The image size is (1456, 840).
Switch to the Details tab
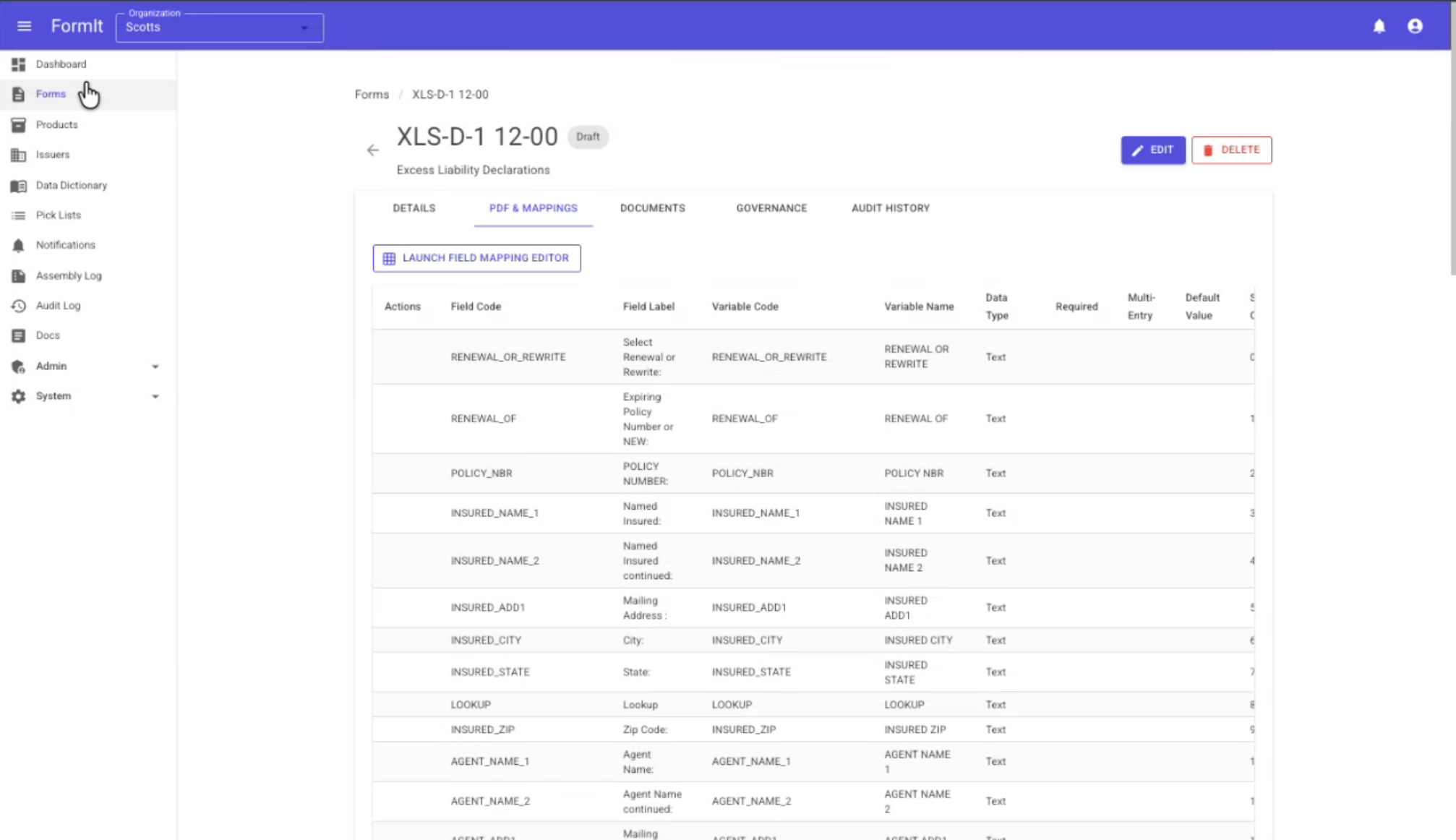pos(414,208)
